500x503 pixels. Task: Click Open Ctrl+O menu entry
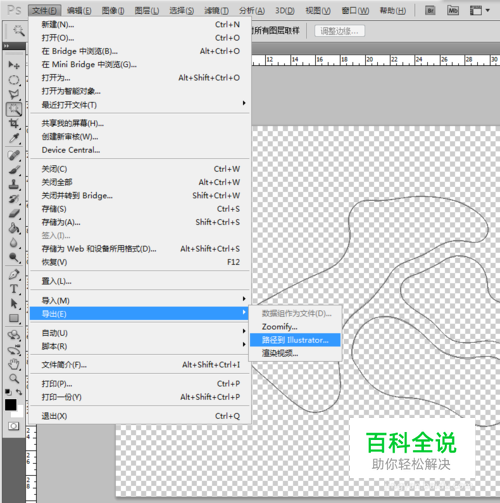click(140, 38)
